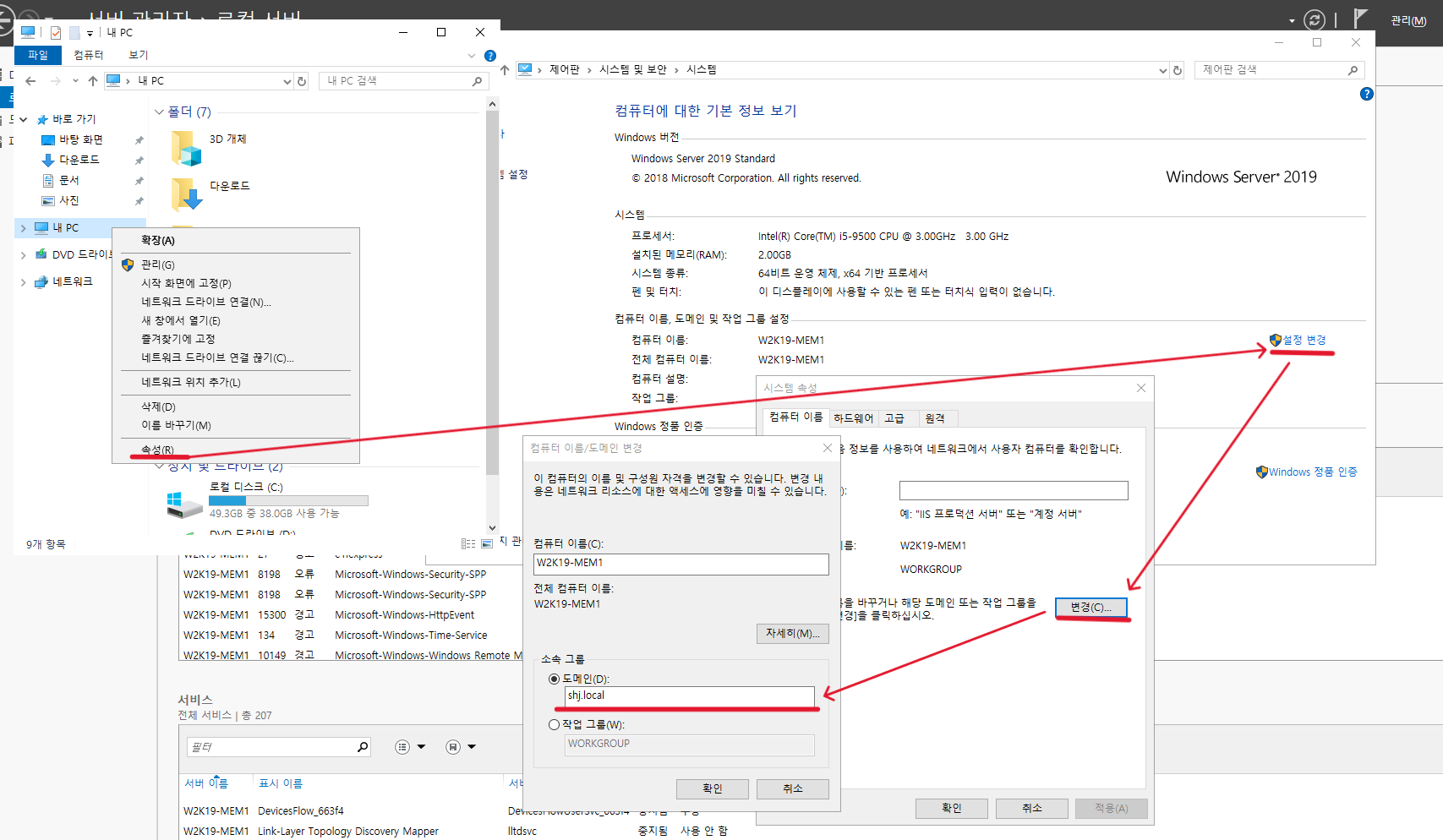Click the domain field containing shj.local

click(689, 696)
